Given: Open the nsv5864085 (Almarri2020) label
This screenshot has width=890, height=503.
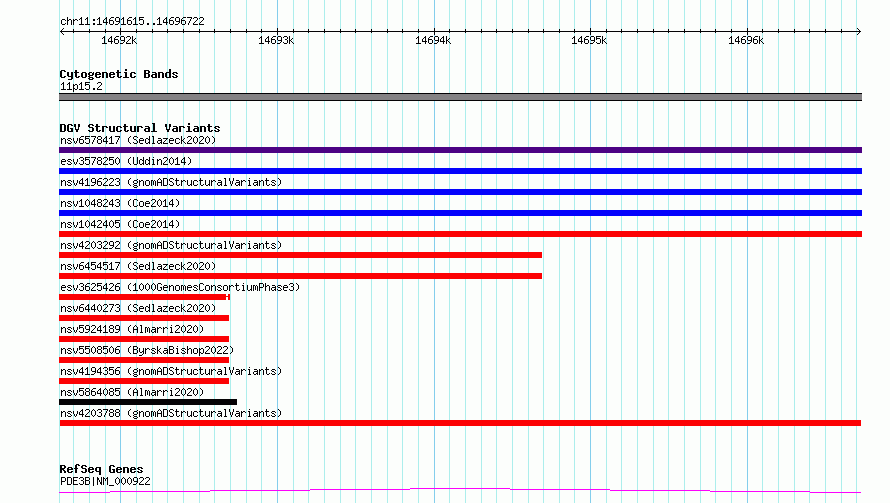Looking at the screenshot, I should (132, 392).
